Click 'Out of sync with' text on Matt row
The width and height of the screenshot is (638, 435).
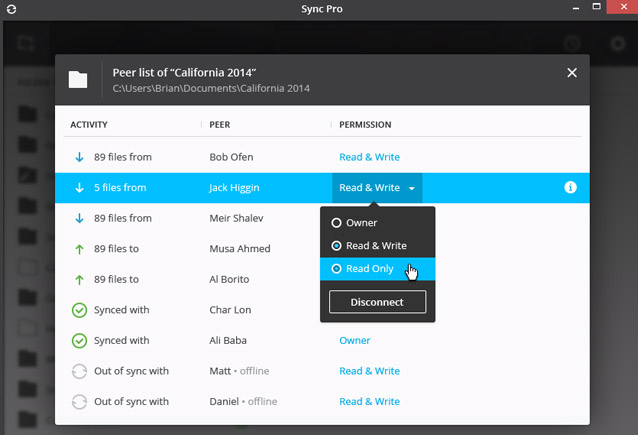[x=131, y=371]
